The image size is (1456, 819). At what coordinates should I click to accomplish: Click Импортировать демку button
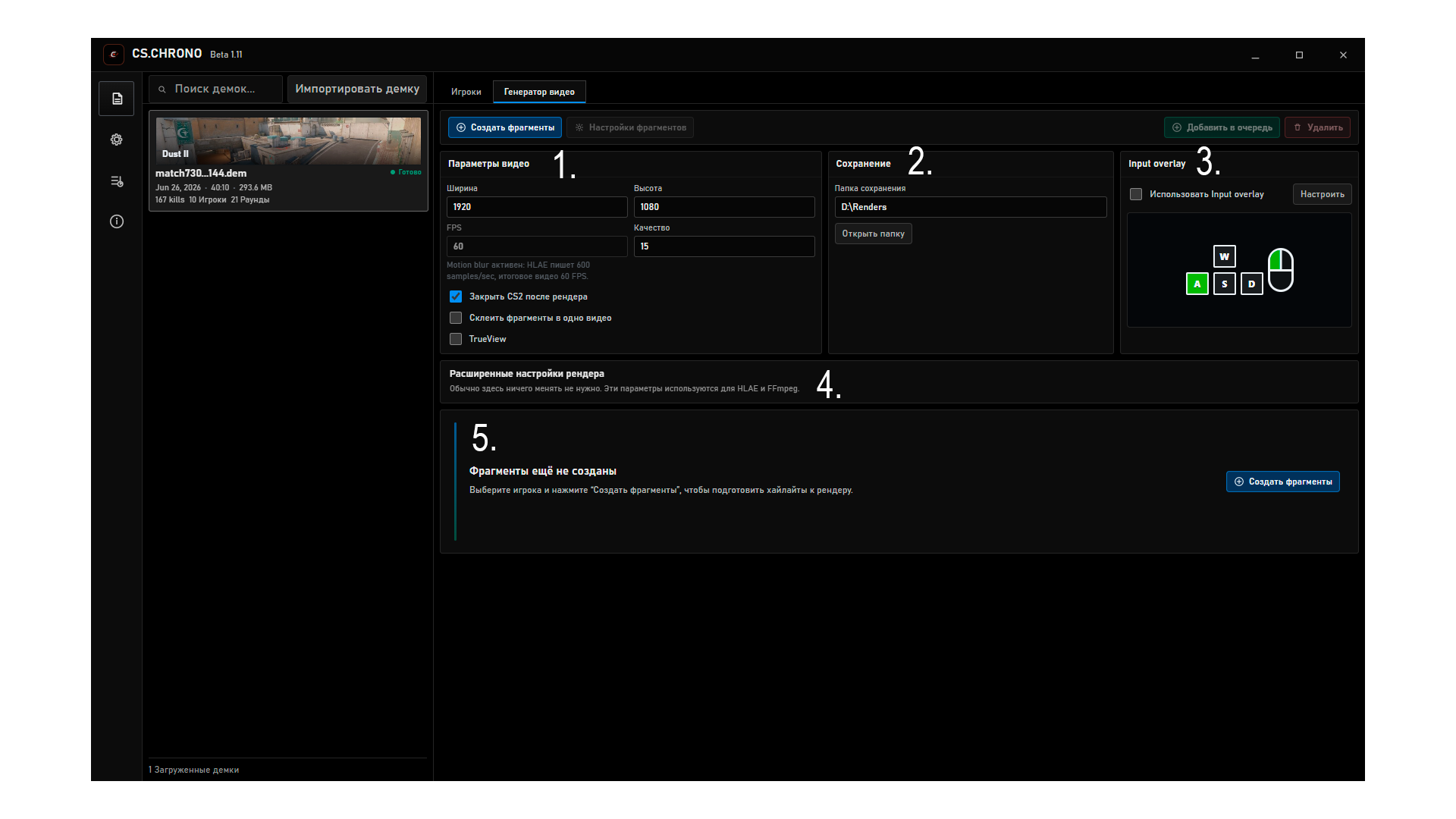tap(357, 89)
